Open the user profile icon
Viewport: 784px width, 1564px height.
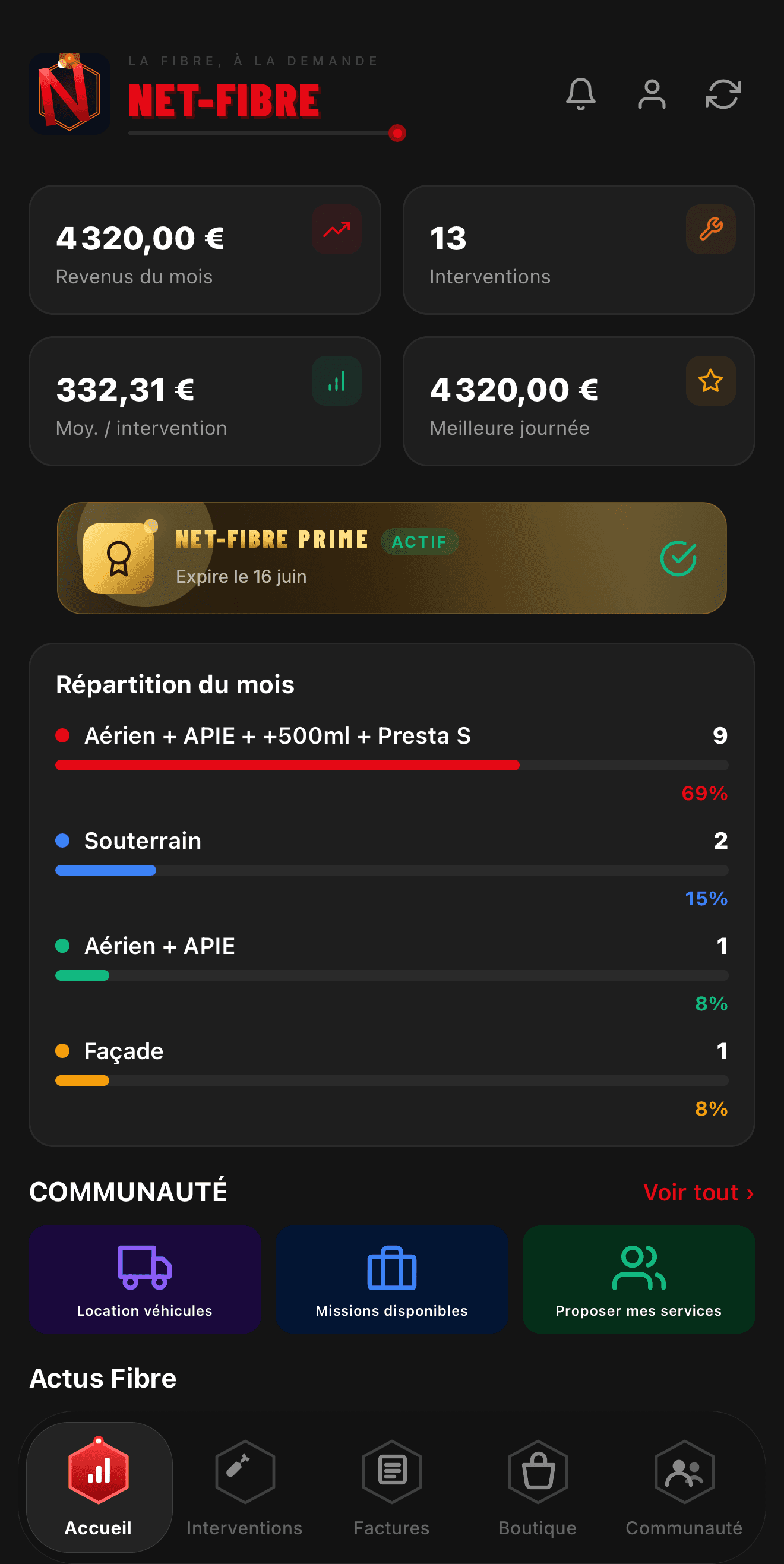652,94
